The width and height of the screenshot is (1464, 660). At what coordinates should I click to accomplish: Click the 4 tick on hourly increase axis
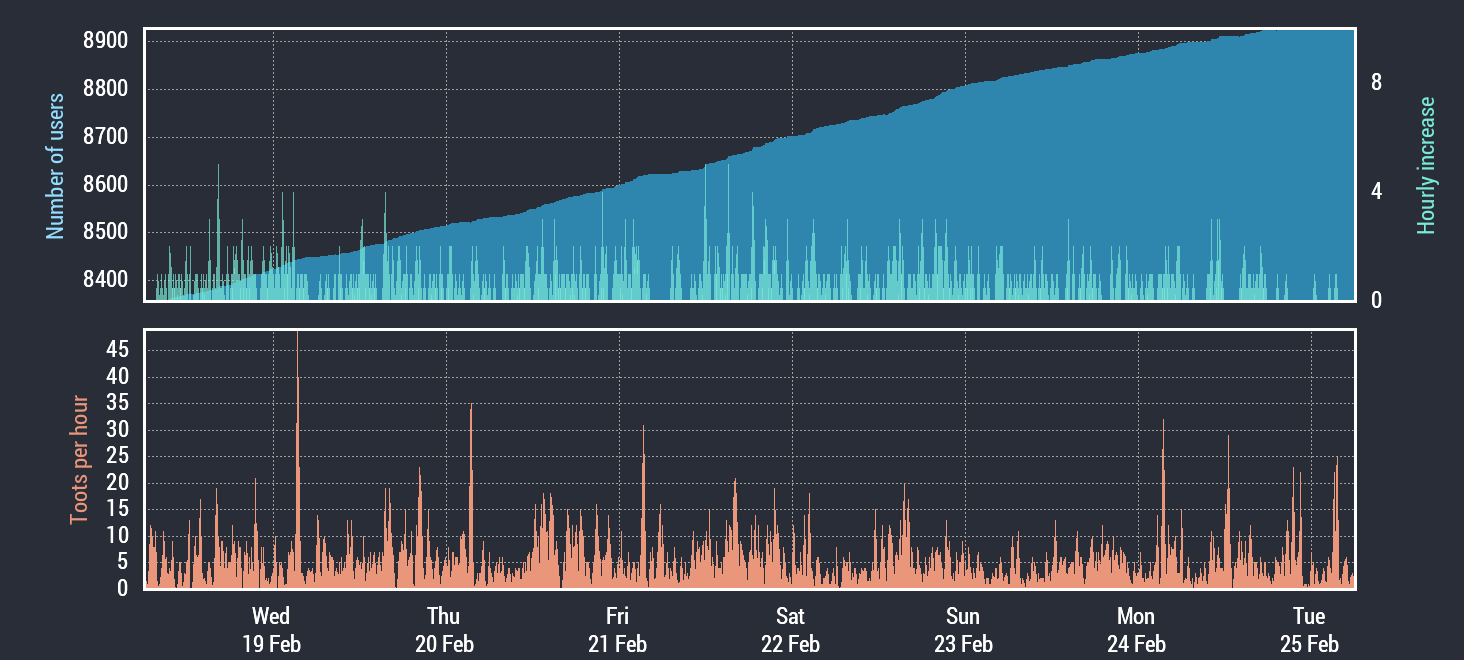point(1377,191)
